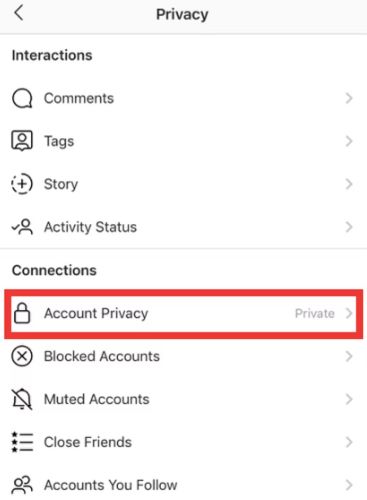Tap the Private status label
The width and height of the screenshot is (367, 500).
click(x=315, y=313)
